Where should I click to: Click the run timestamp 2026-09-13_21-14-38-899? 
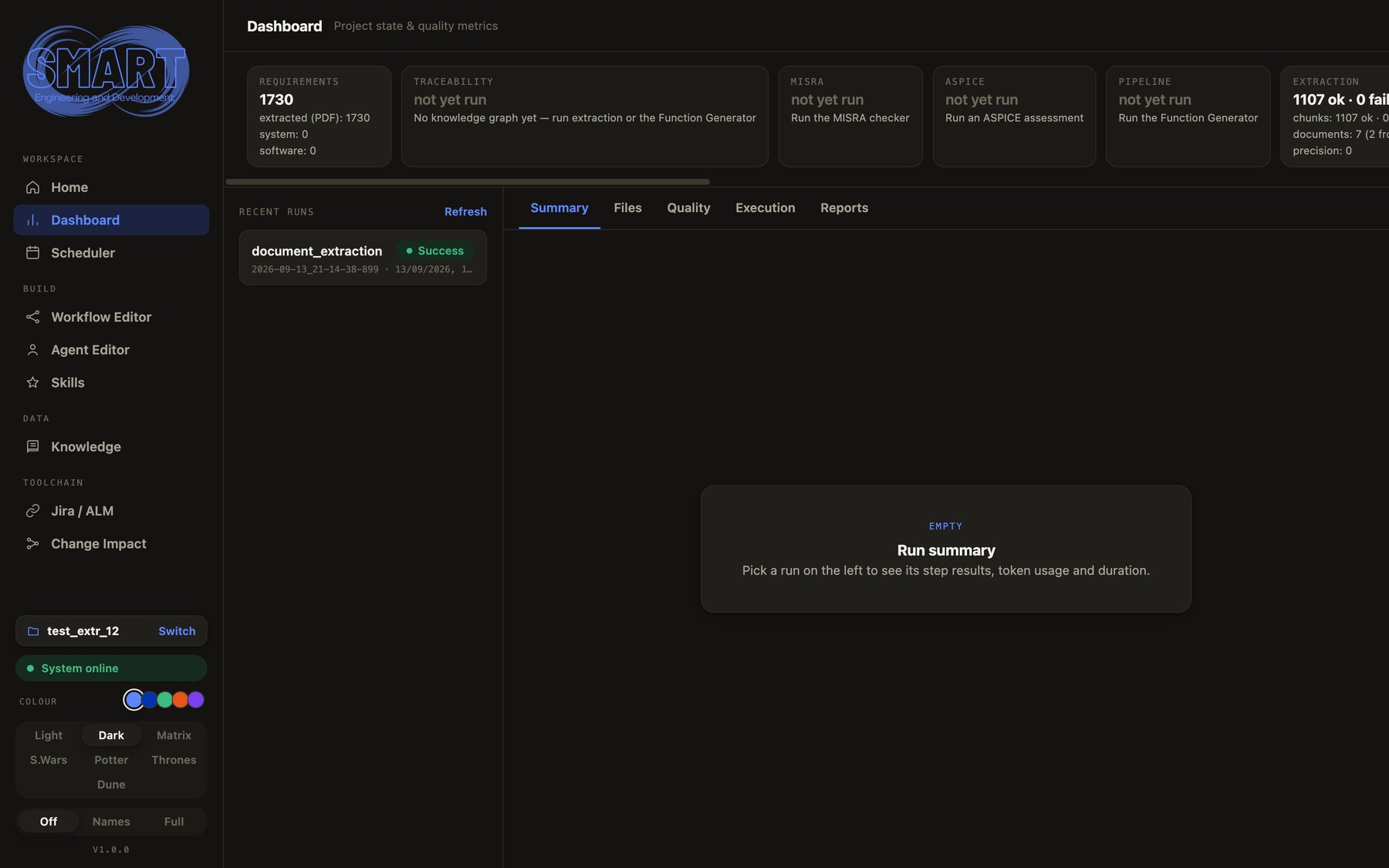pyautogui.click(x=315, y=269)
